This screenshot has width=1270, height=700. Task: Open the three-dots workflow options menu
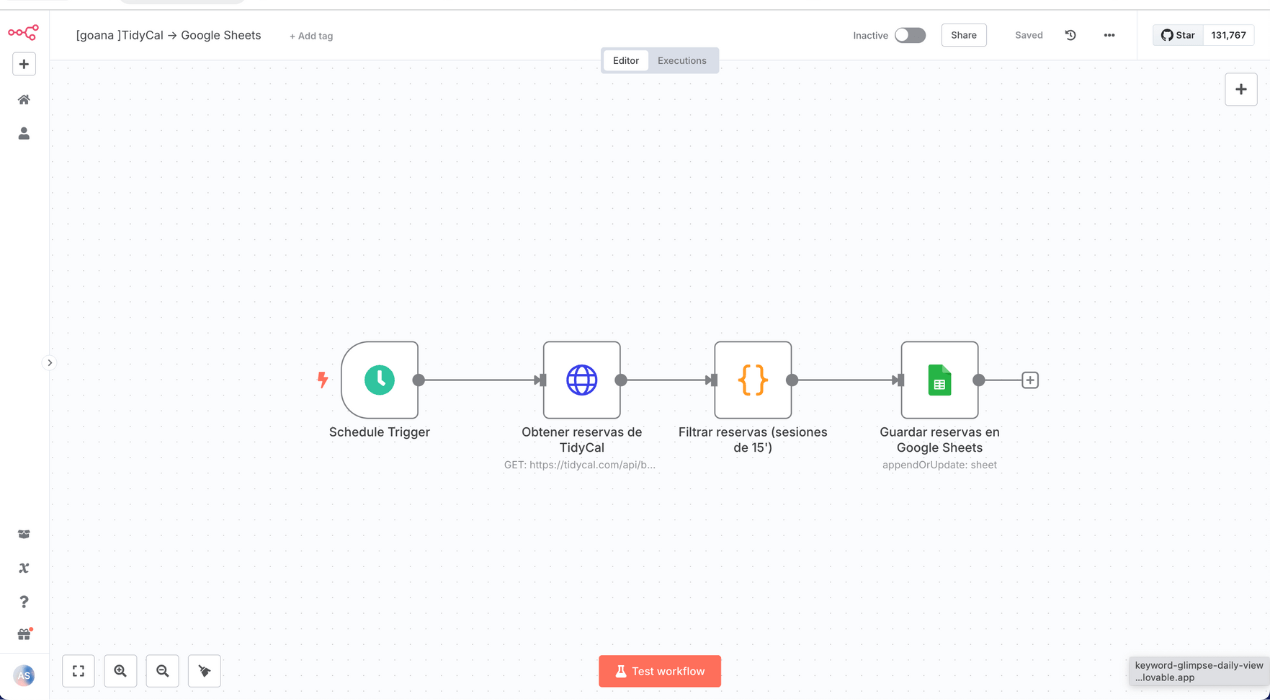tap(1109, 35)
